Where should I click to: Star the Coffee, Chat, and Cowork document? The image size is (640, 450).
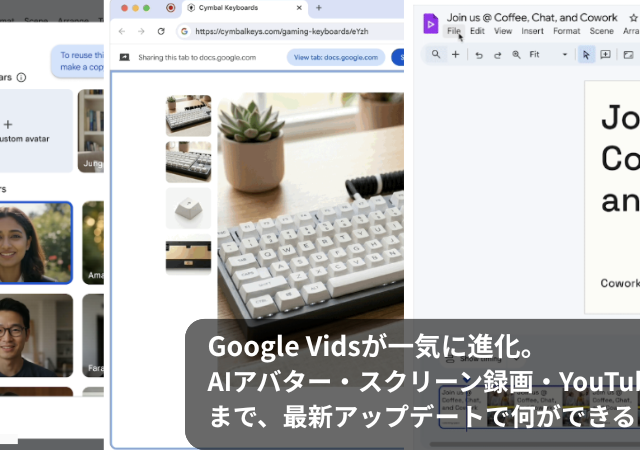pos(632,17)
